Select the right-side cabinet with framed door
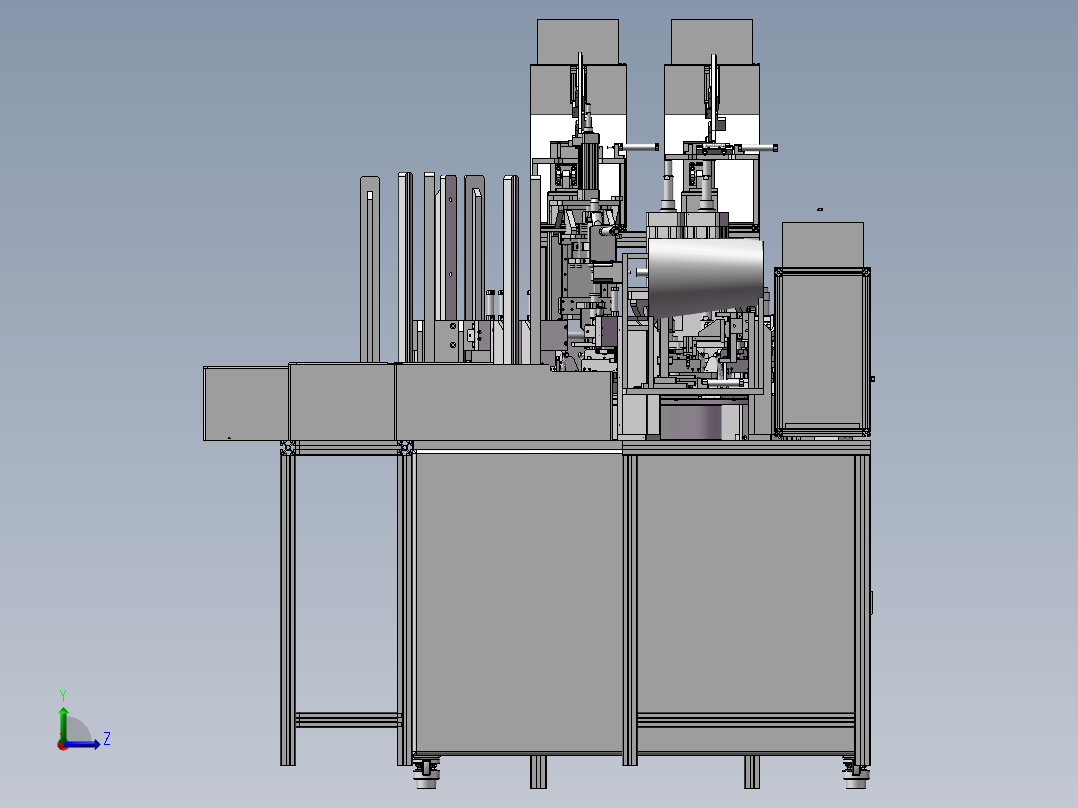1078x808 pixels. 822,348
